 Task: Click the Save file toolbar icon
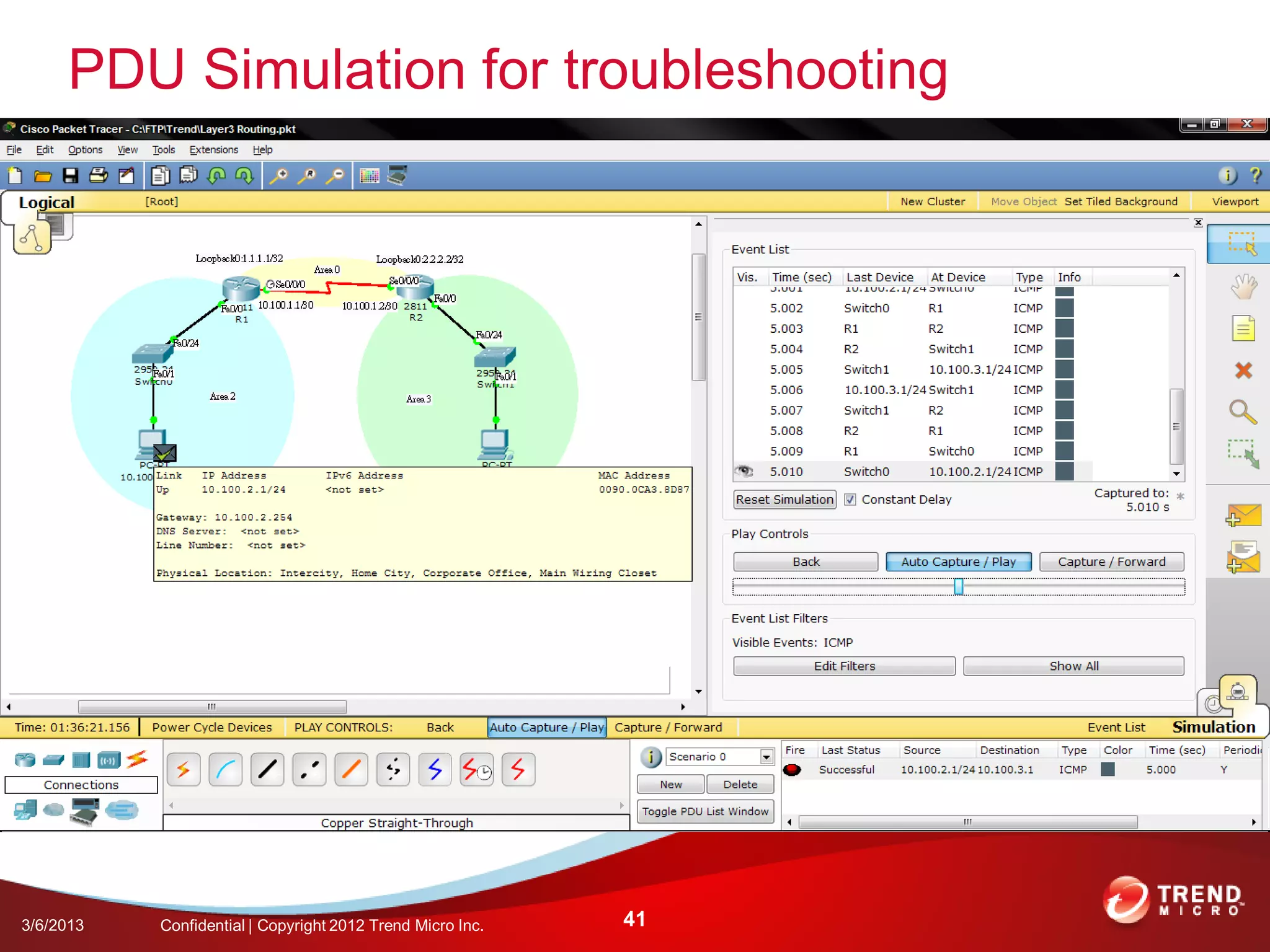(71, 176)
